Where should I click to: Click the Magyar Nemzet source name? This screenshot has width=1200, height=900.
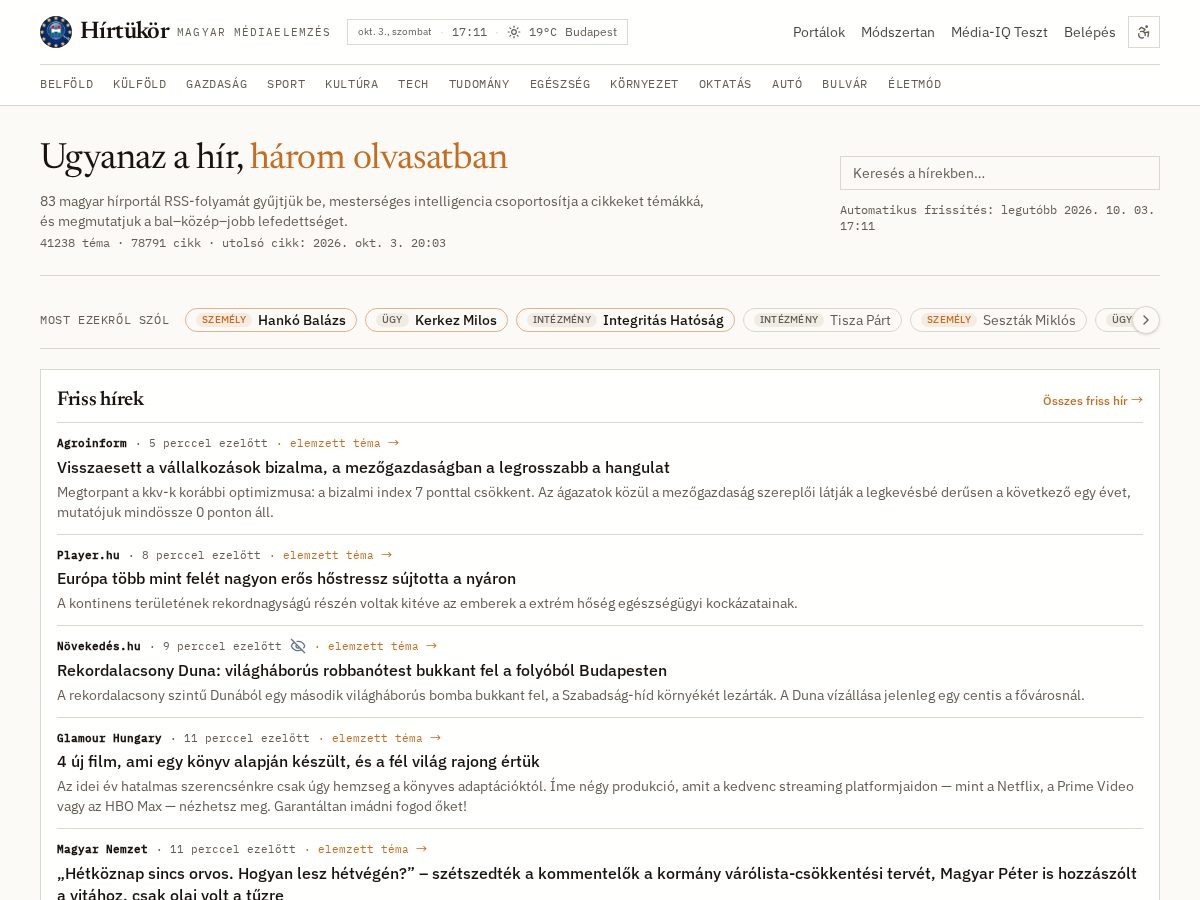[x=102, y=849]
